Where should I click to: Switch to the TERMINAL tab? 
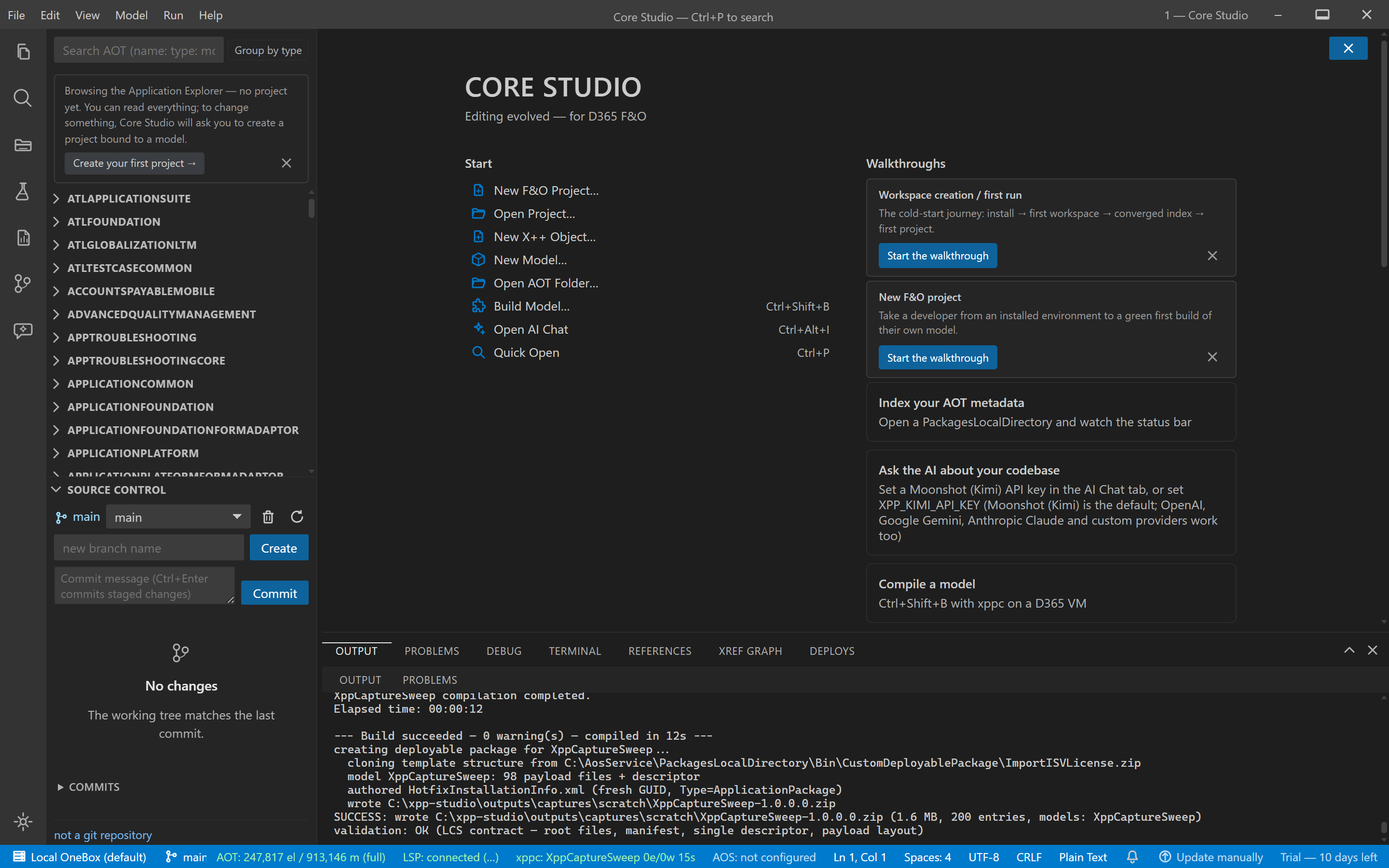(x=574, y=651)
